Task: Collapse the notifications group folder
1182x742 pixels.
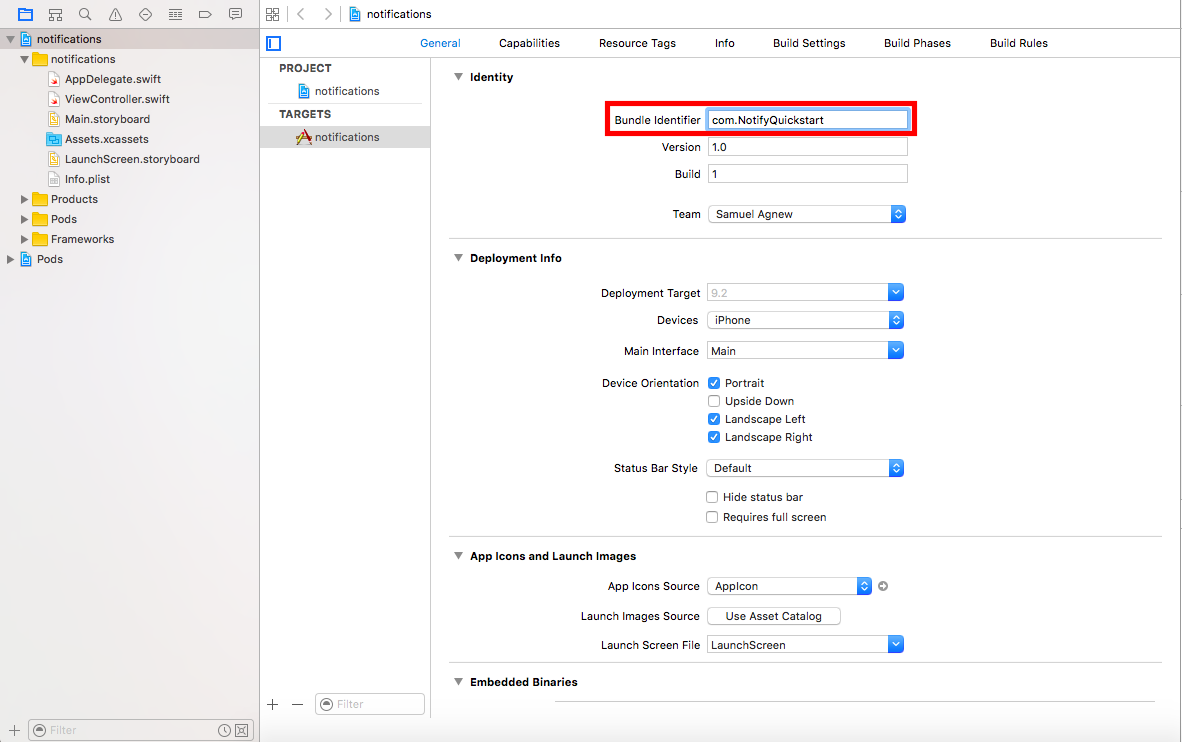Action: coord(24,59)
